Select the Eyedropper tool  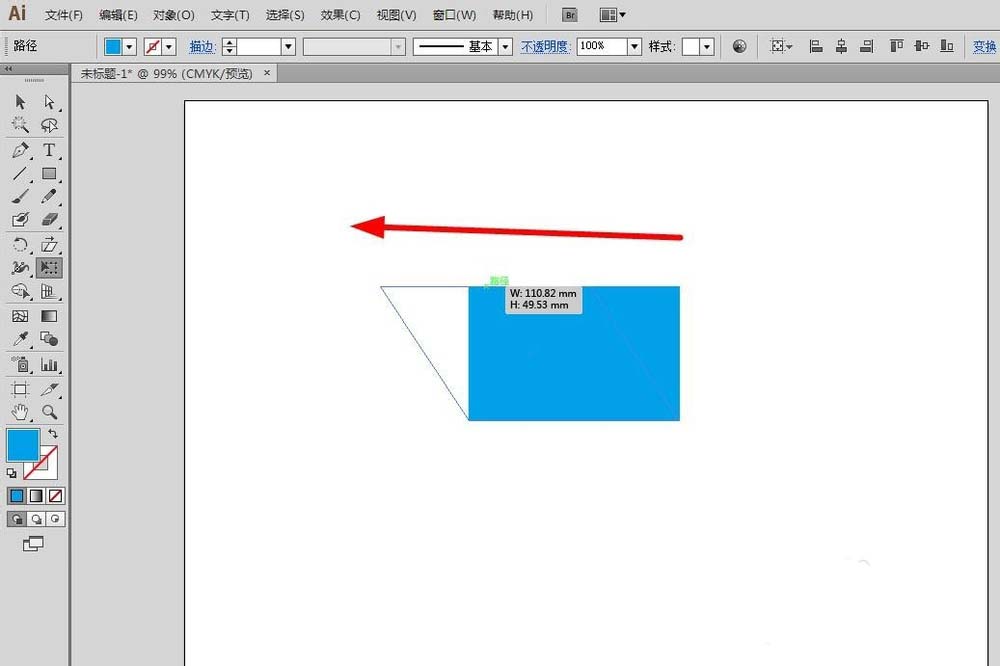coord(20,339)
